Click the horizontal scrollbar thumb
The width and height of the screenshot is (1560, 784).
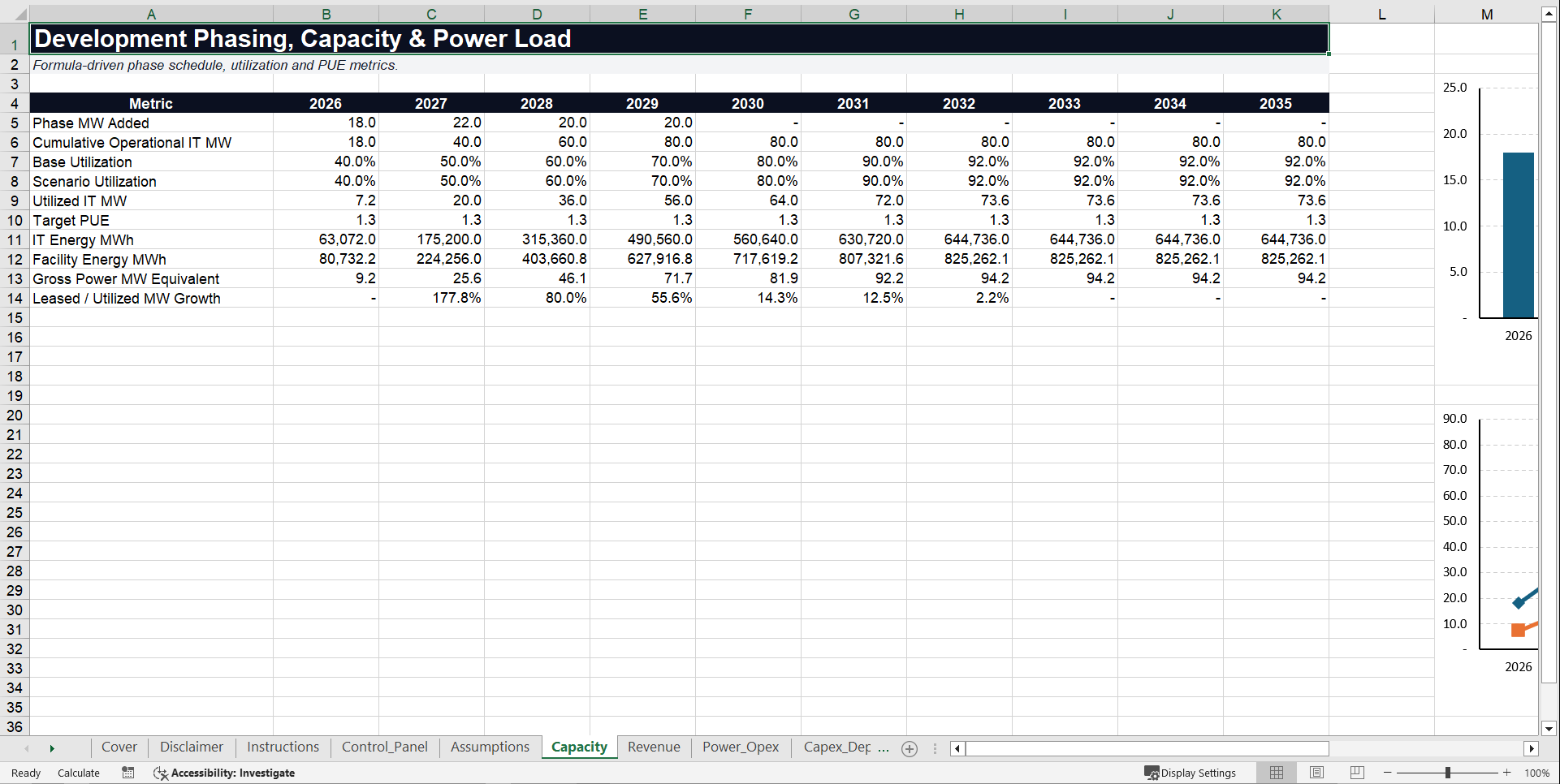[1147, 748]
